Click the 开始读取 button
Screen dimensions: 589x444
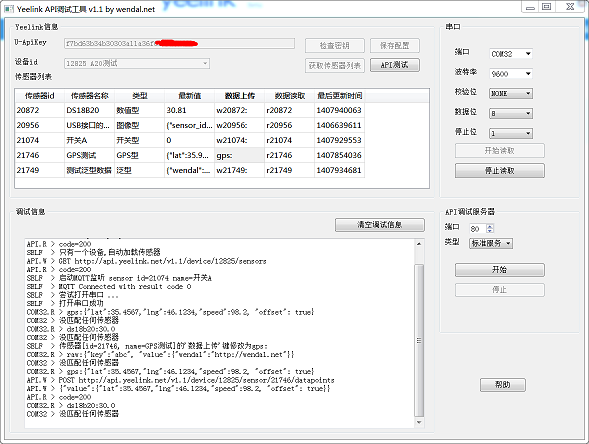point(500,151)
